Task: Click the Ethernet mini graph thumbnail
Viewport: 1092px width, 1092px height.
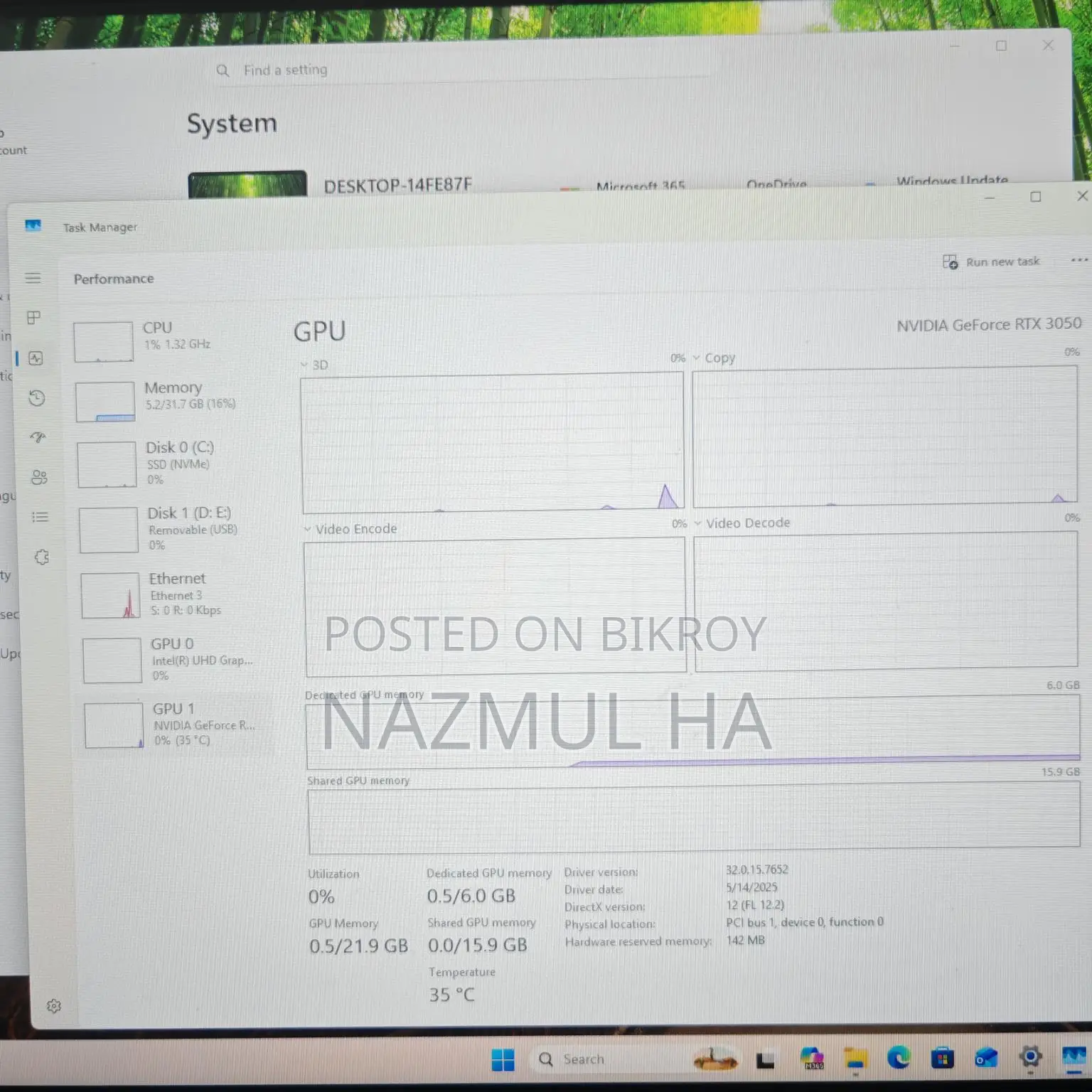Action: coord(110,596)
